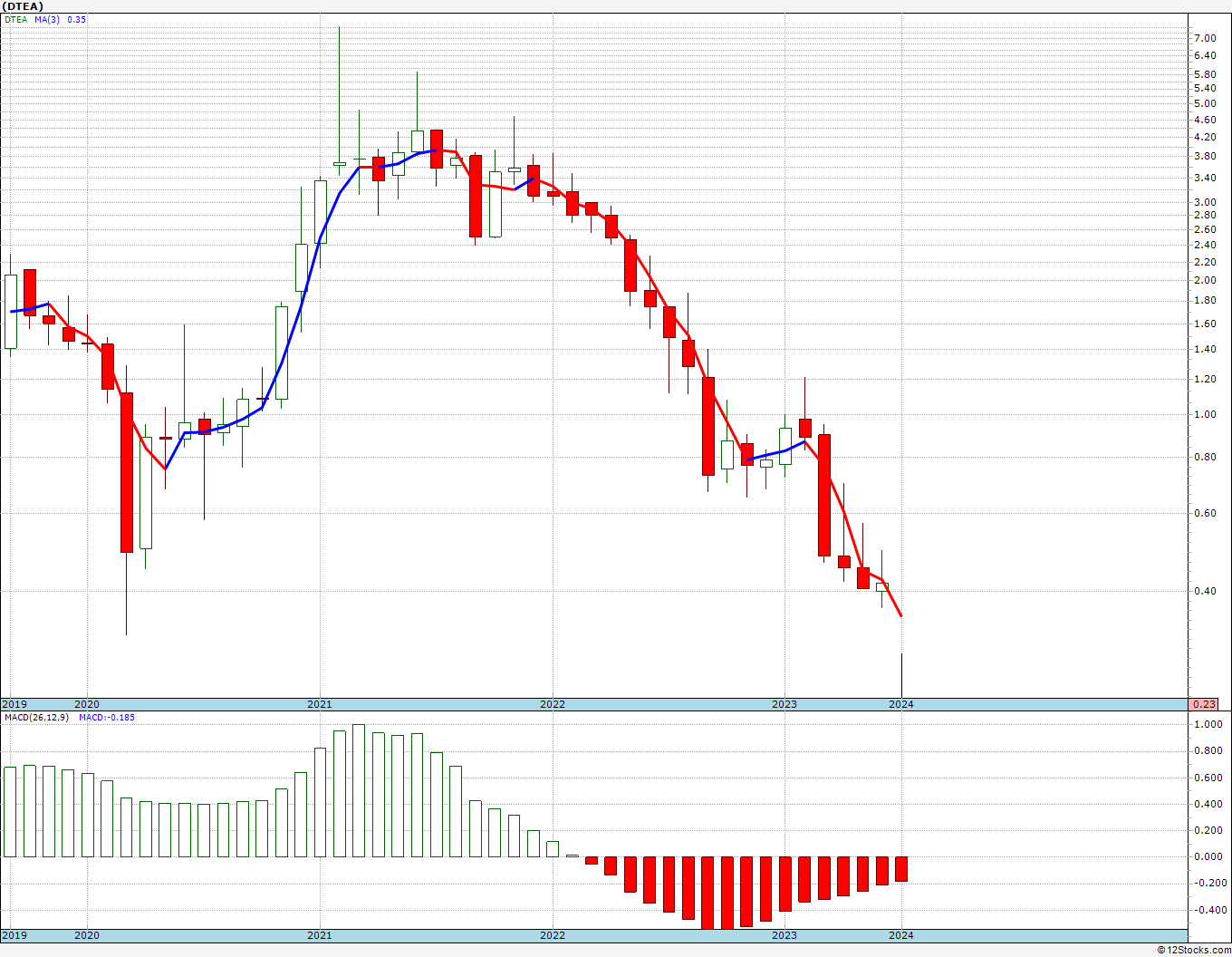Click the 6.40 price axis label
The width and height of the screenshot is (1232, 957).
point(1205,55)
